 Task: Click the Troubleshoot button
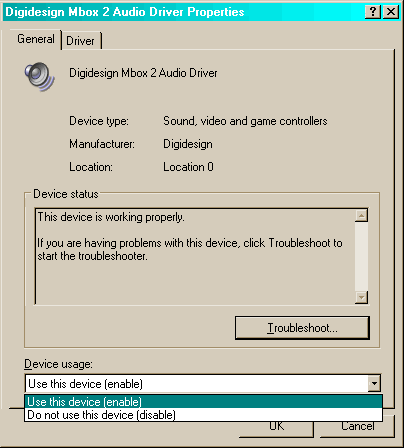point(302,328)
